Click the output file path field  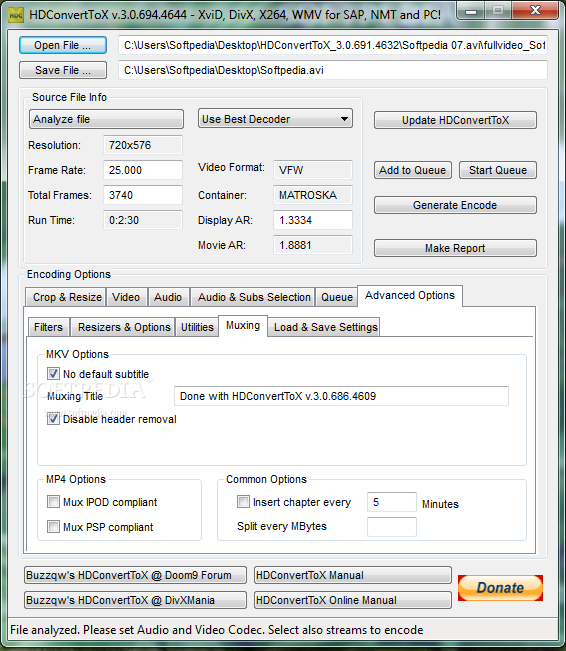[333, 70]
